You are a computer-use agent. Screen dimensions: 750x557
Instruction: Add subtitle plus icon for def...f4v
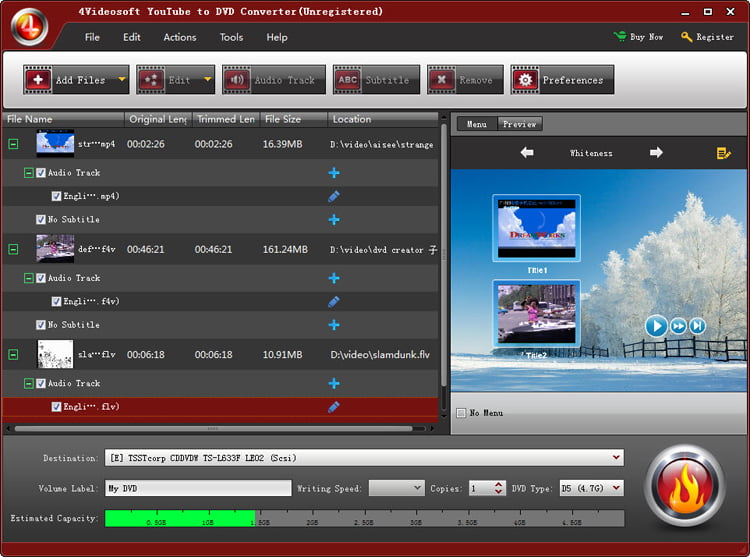334,325
